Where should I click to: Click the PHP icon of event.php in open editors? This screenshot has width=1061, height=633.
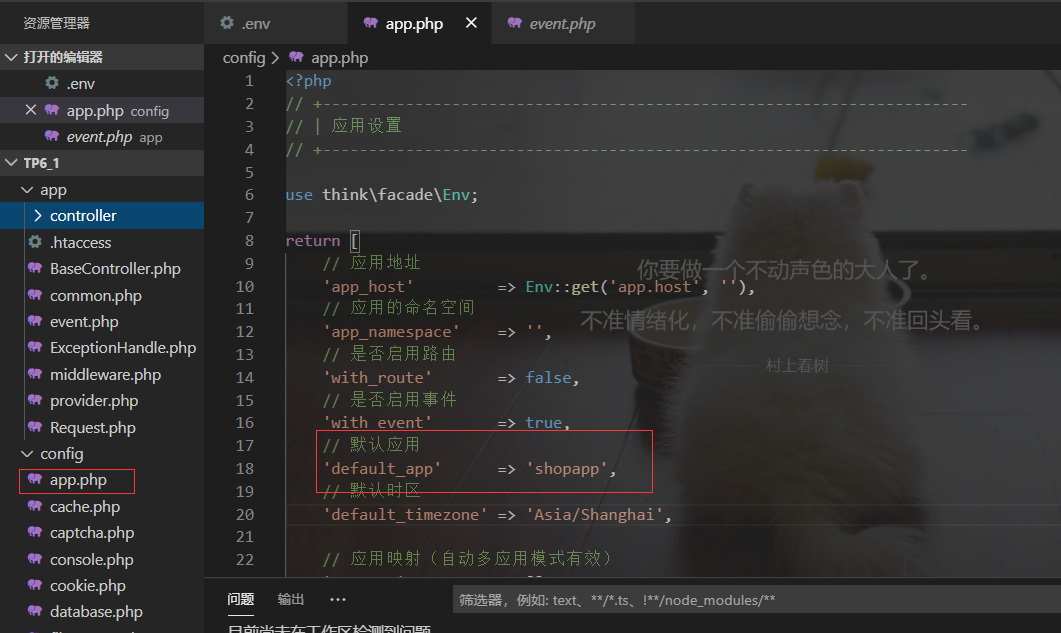[52, 135]
